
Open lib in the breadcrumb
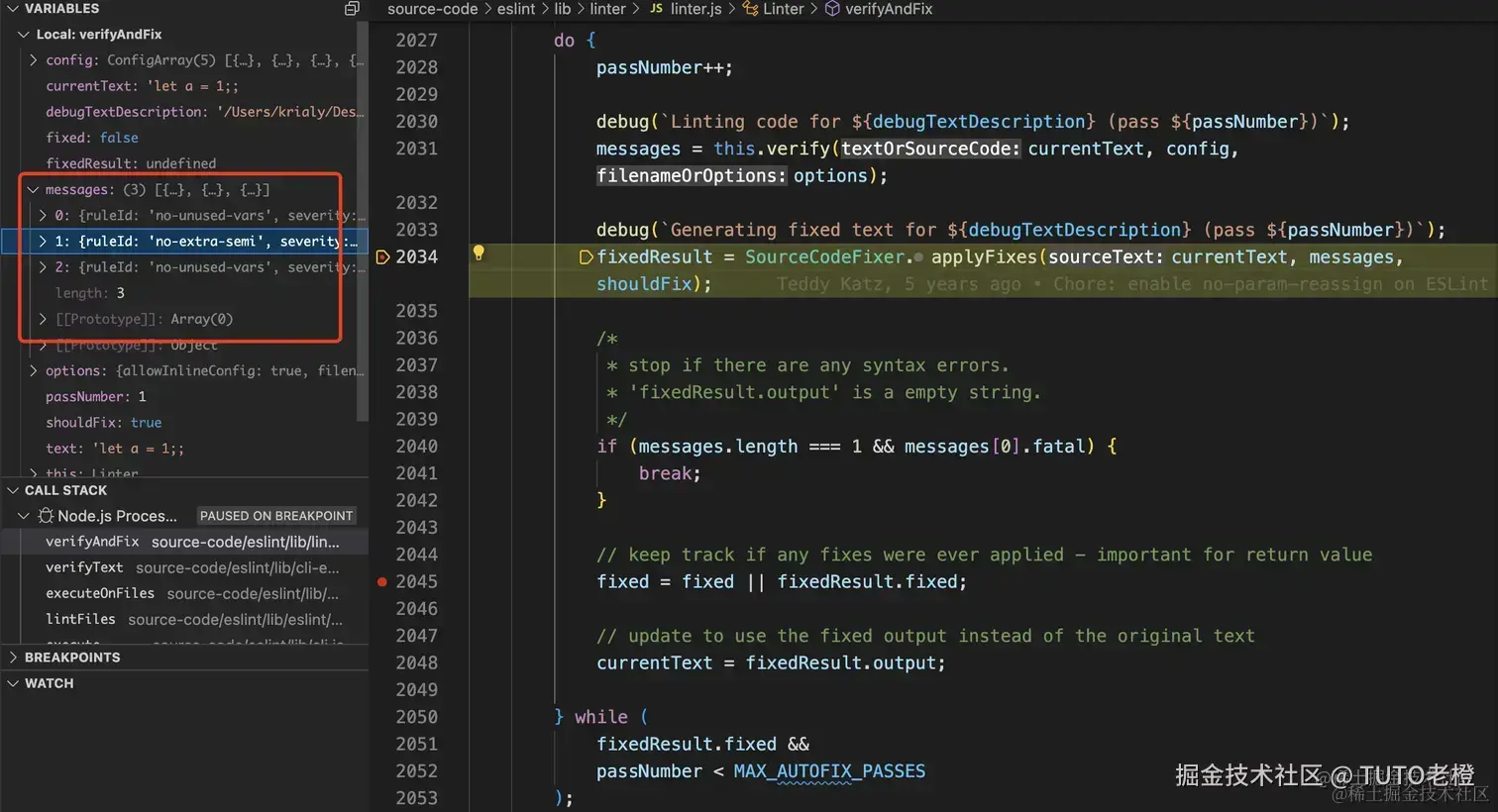[562, 9]
